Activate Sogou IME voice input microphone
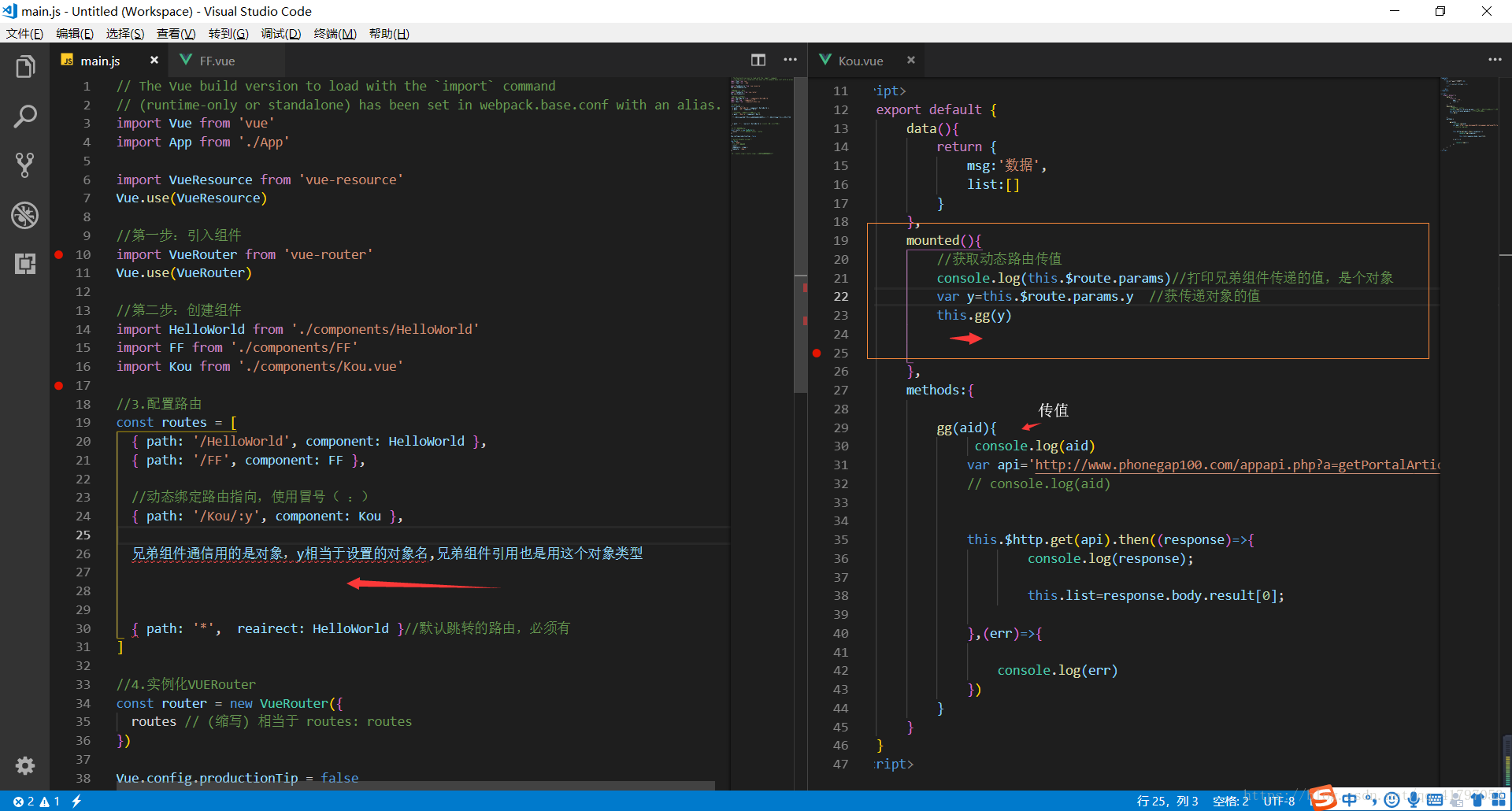 (1414, 800)
